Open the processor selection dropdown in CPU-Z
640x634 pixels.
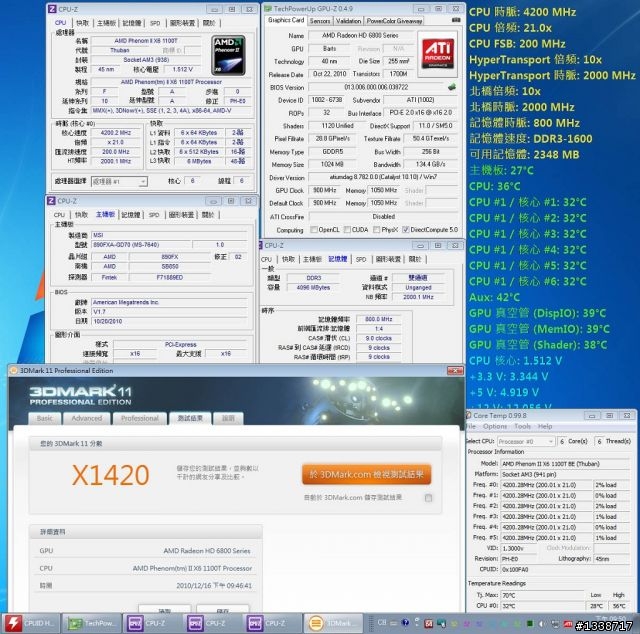point(119,181)
